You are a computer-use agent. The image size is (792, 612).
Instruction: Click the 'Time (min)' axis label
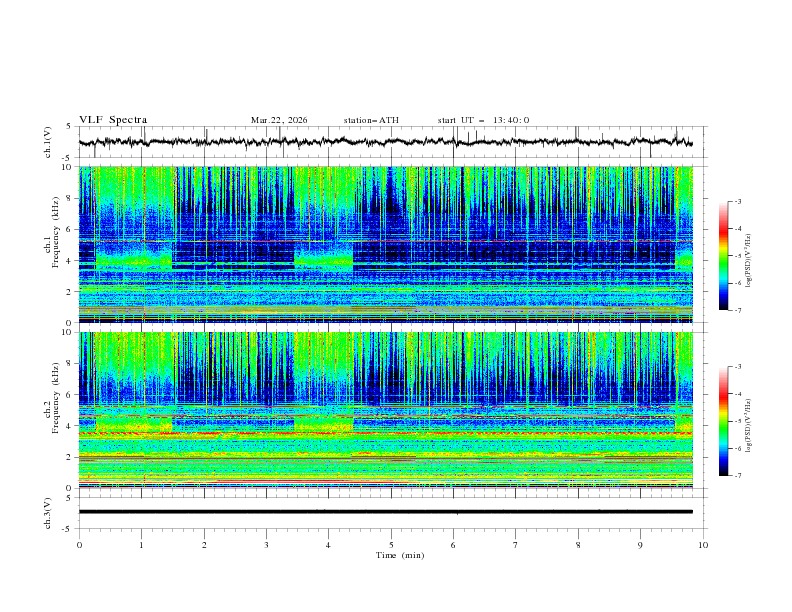click(400, 555)
